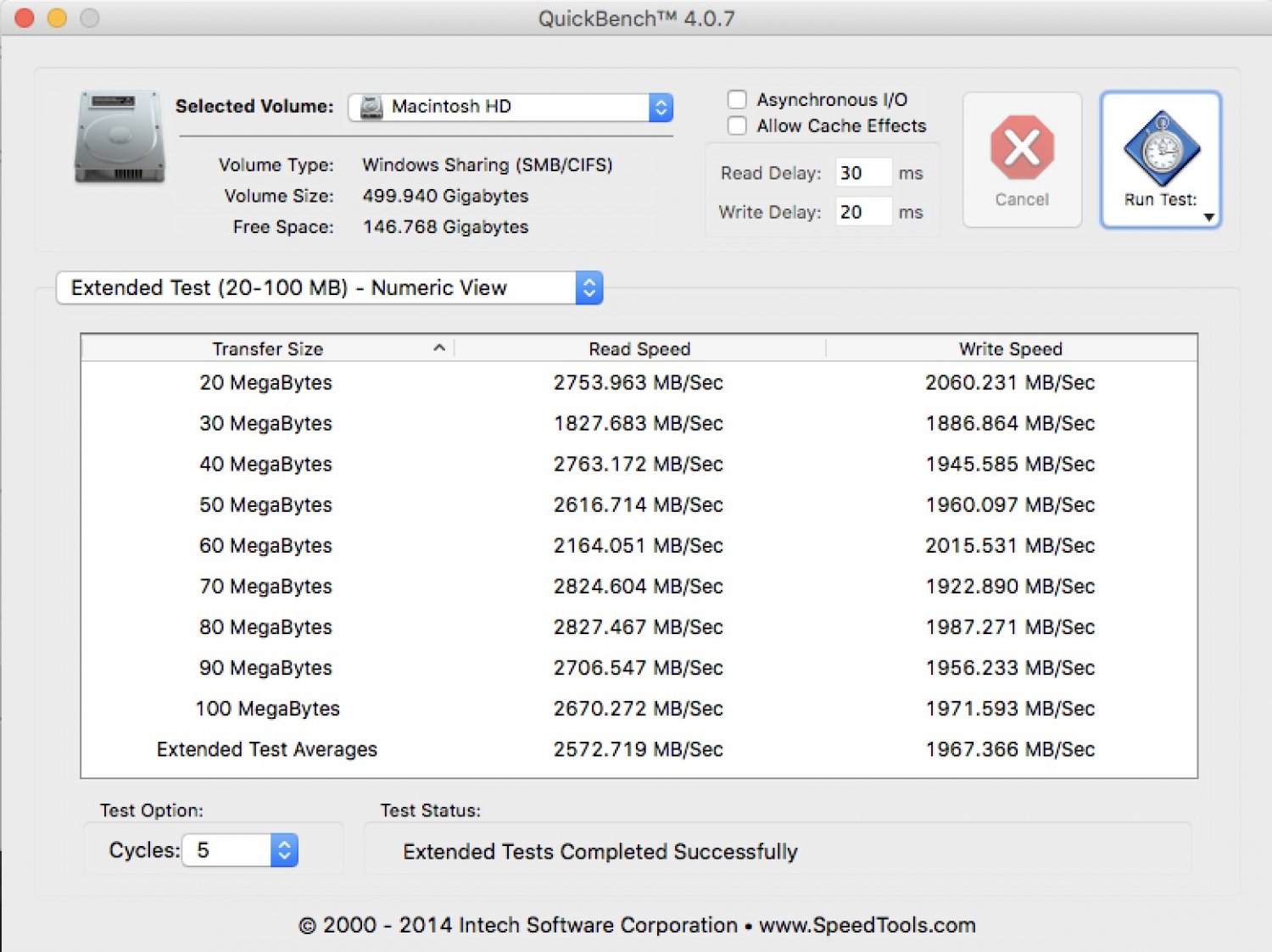Click the stopwatch Run Test icon
This screenshot has height=952, width=1272.
click(x=1161, y=148)
